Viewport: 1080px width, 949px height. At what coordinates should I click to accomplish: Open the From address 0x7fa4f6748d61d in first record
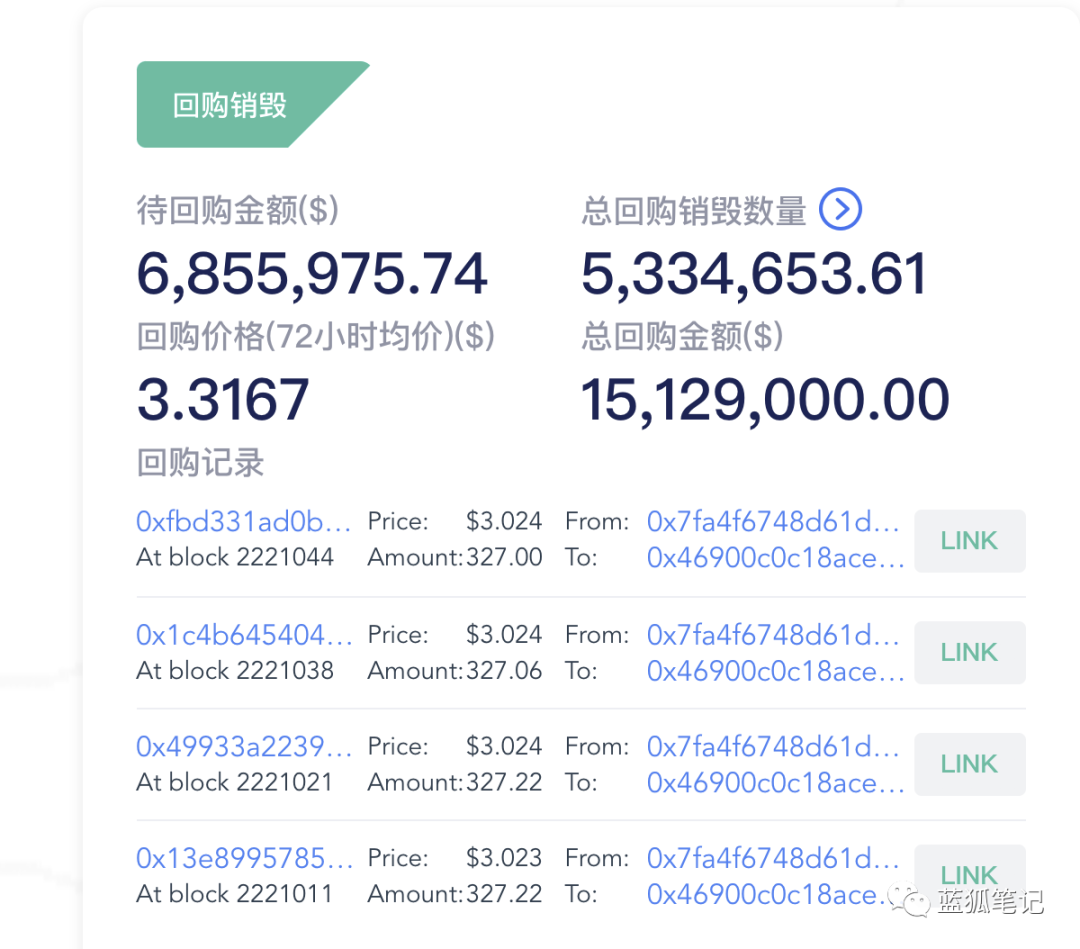tap(775, 521)
